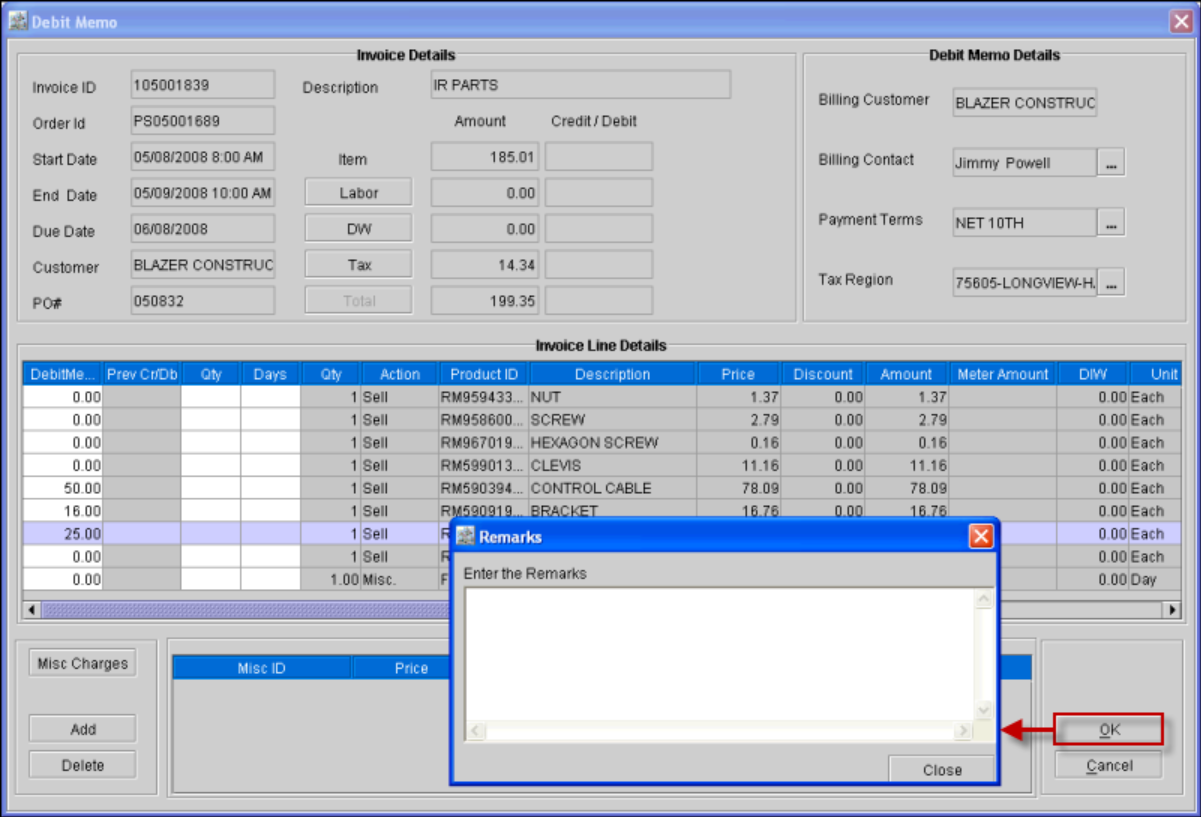This screenshot has height=817, width=1201.
Task: Open Tax Region lookup ellipsis button
Action: [1111, 283]
